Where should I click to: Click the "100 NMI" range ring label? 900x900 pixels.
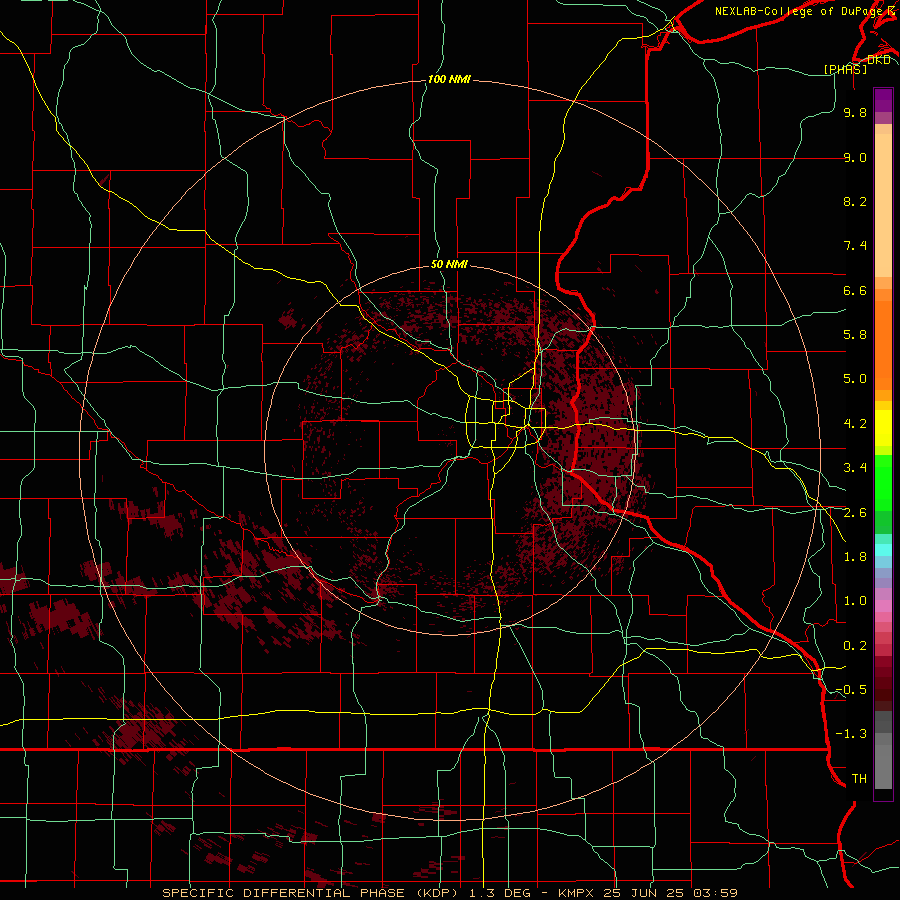[x=449, y=79]
